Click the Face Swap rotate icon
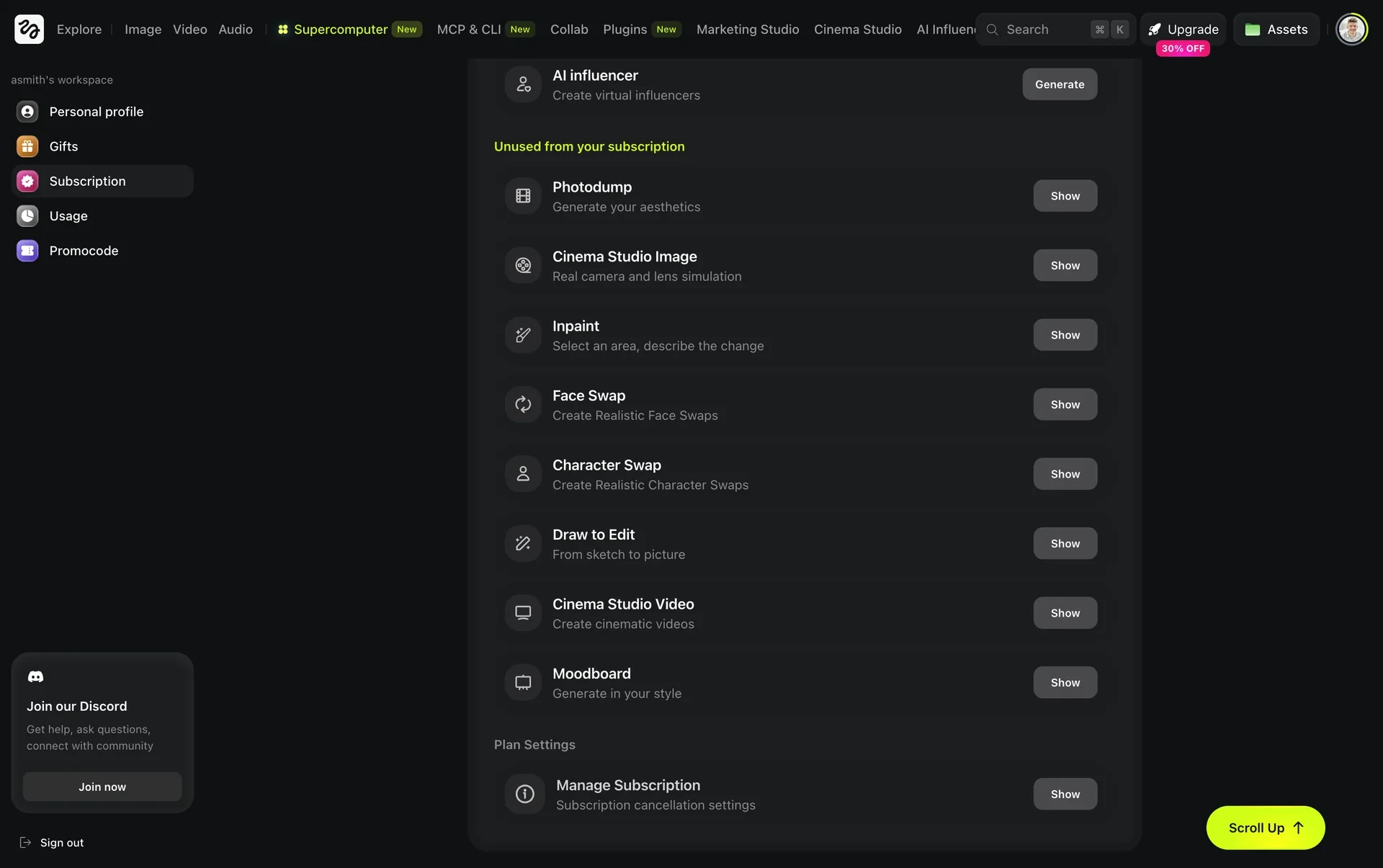 click(x=523, y=404)
